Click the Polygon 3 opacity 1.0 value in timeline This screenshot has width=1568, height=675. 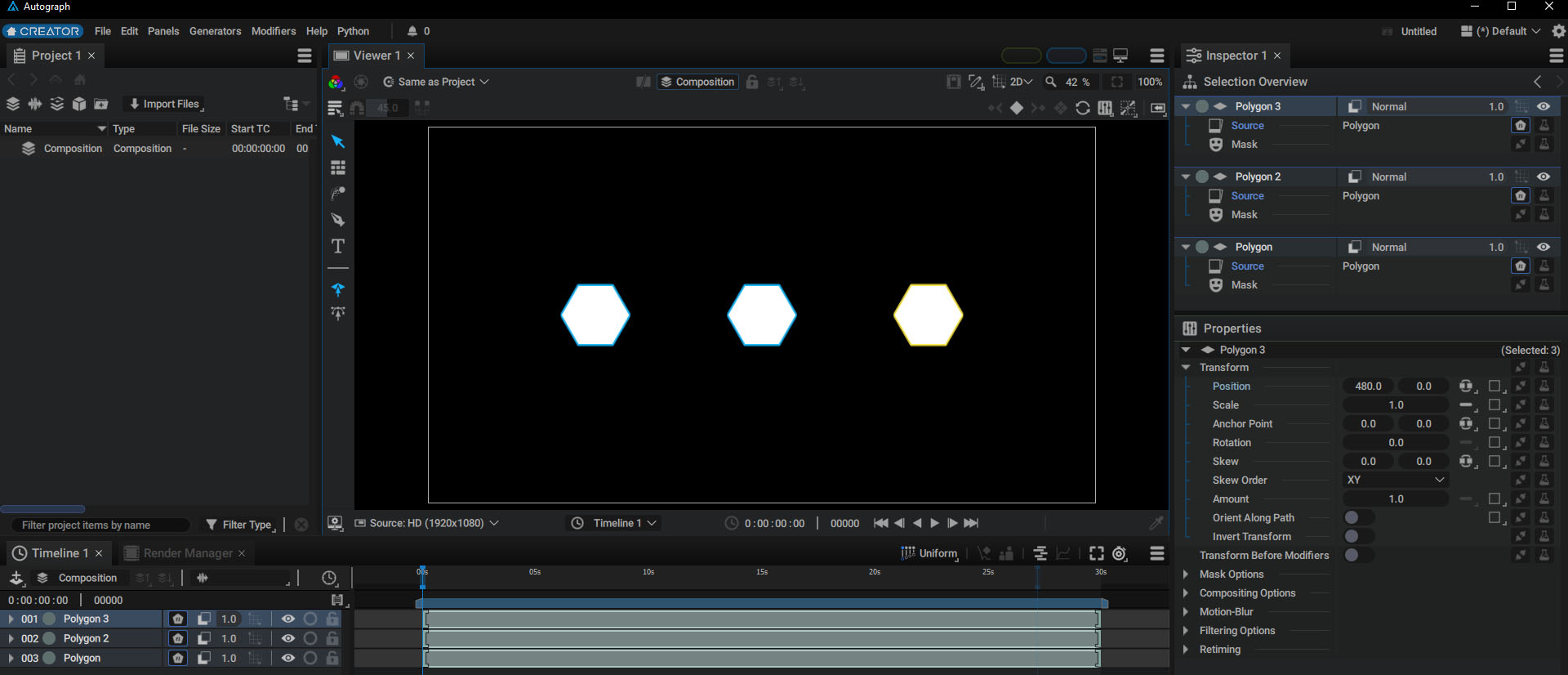pyautogui.click(x=229, y=619)
